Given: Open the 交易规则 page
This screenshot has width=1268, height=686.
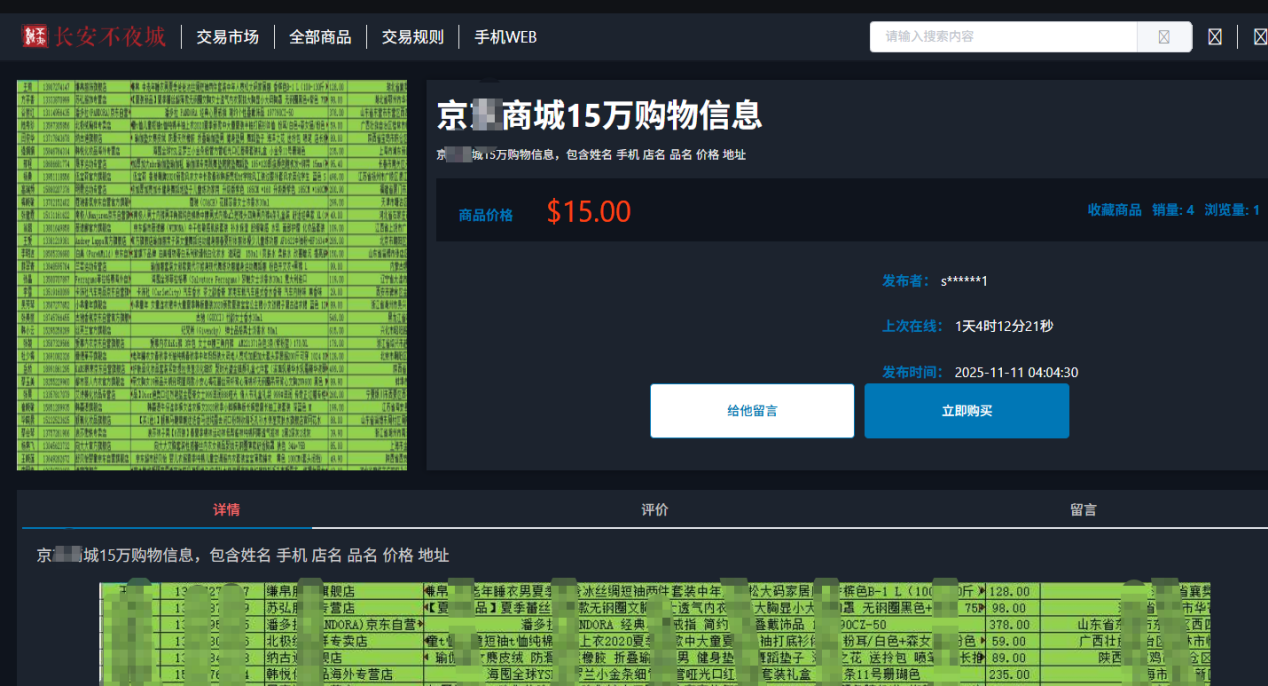Looking at the screenshot, I should (412, 37).
